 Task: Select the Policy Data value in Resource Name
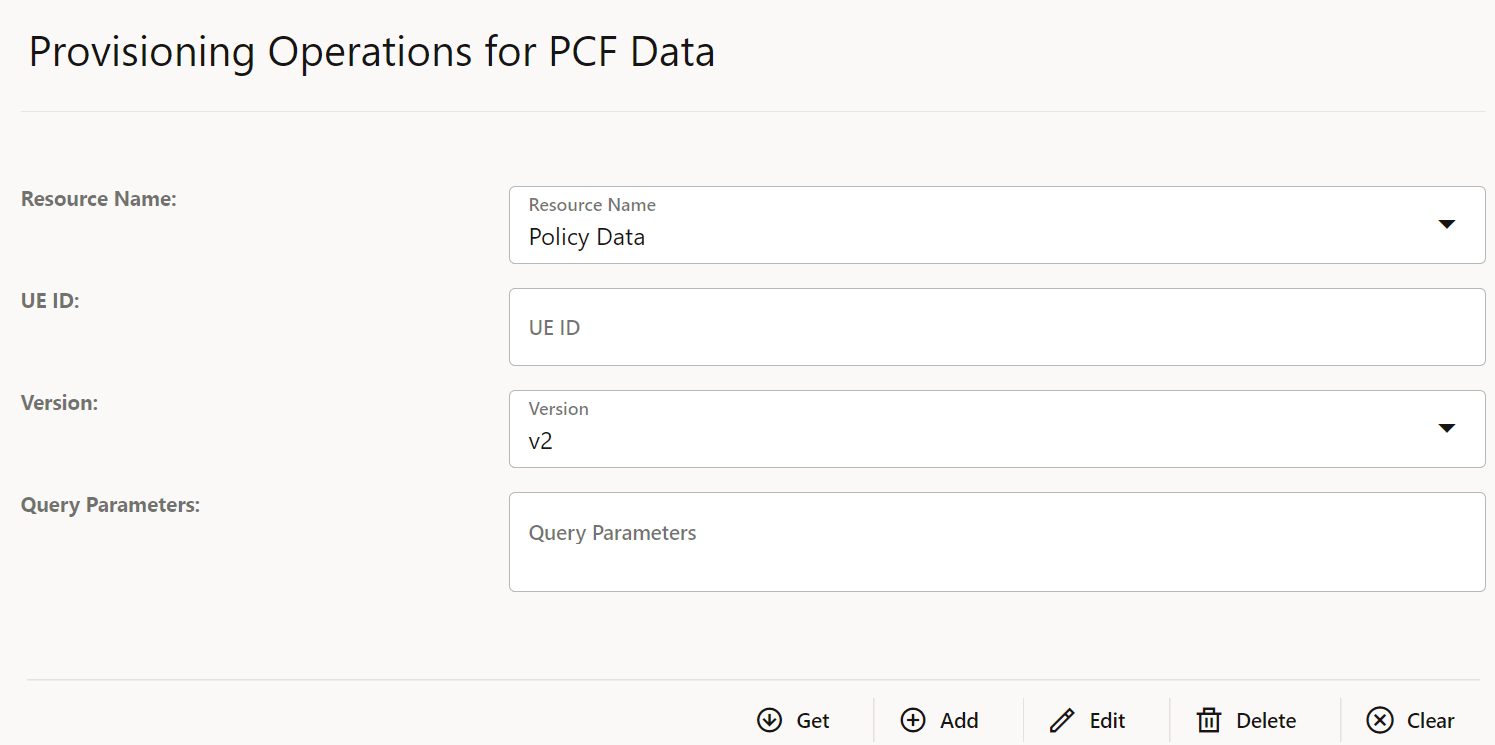(586, 237)
